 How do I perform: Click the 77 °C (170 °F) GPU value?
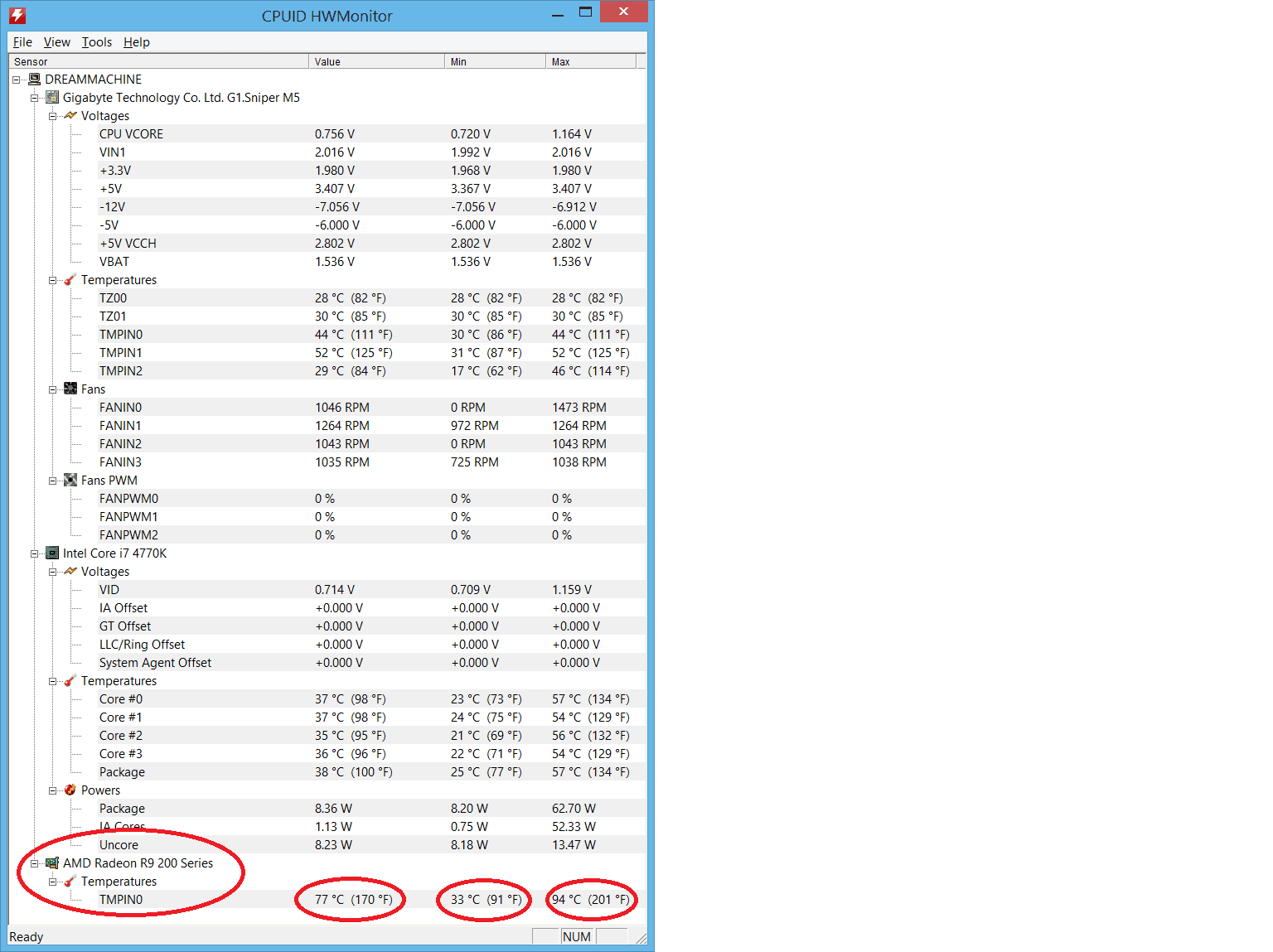pos(354,899)
